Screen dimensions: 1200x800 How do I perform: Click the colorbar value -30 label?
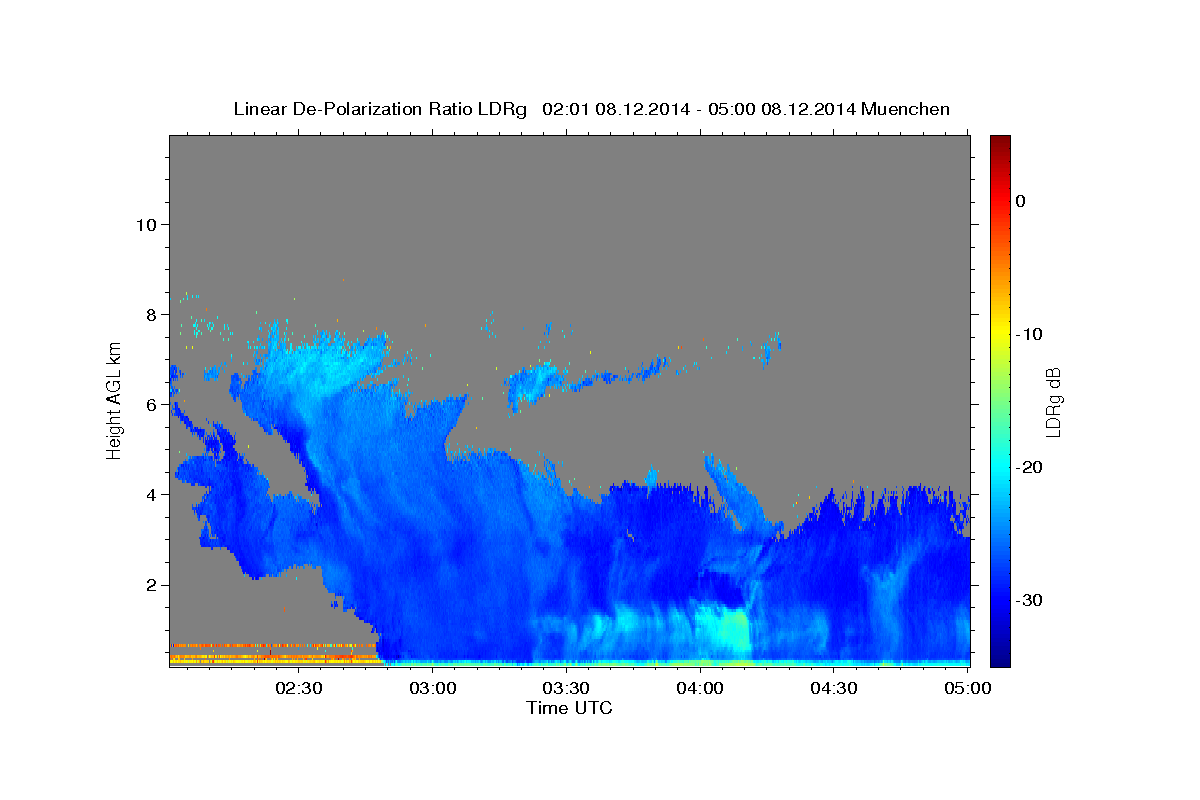coord(1029,600)
